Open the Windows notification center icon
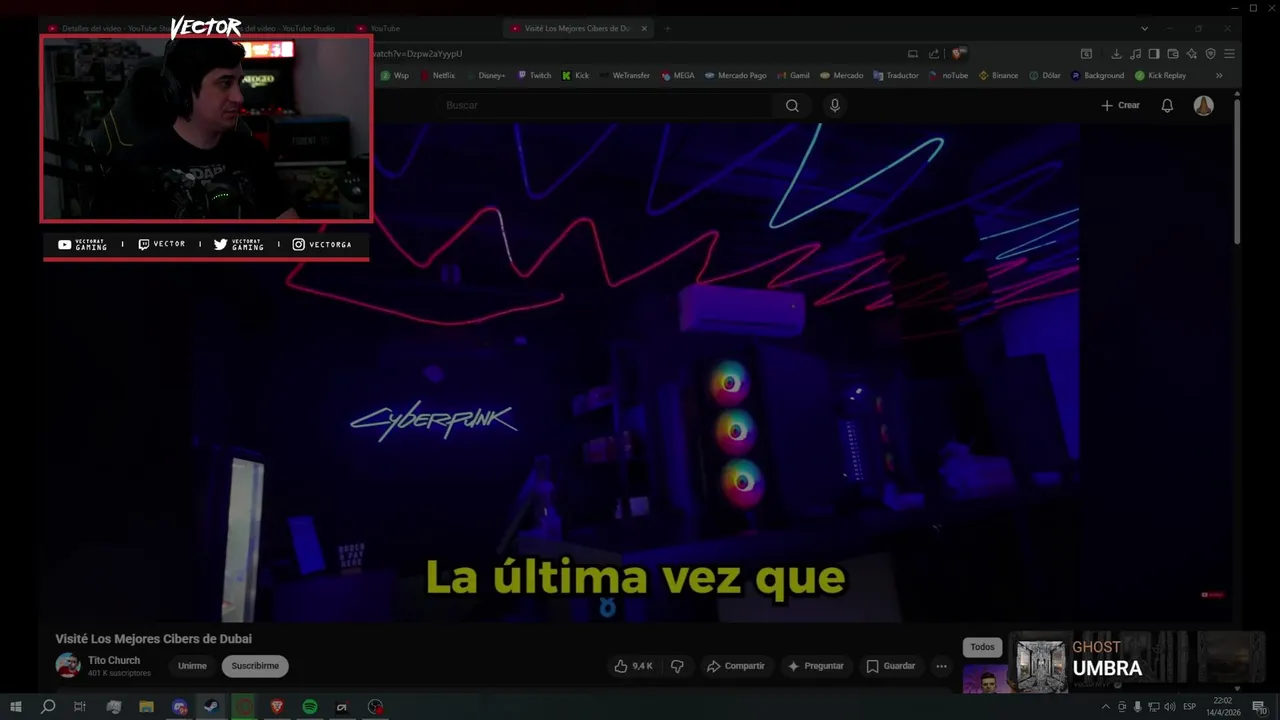This screenshot has width=1280, height=720. point(1261,708)
